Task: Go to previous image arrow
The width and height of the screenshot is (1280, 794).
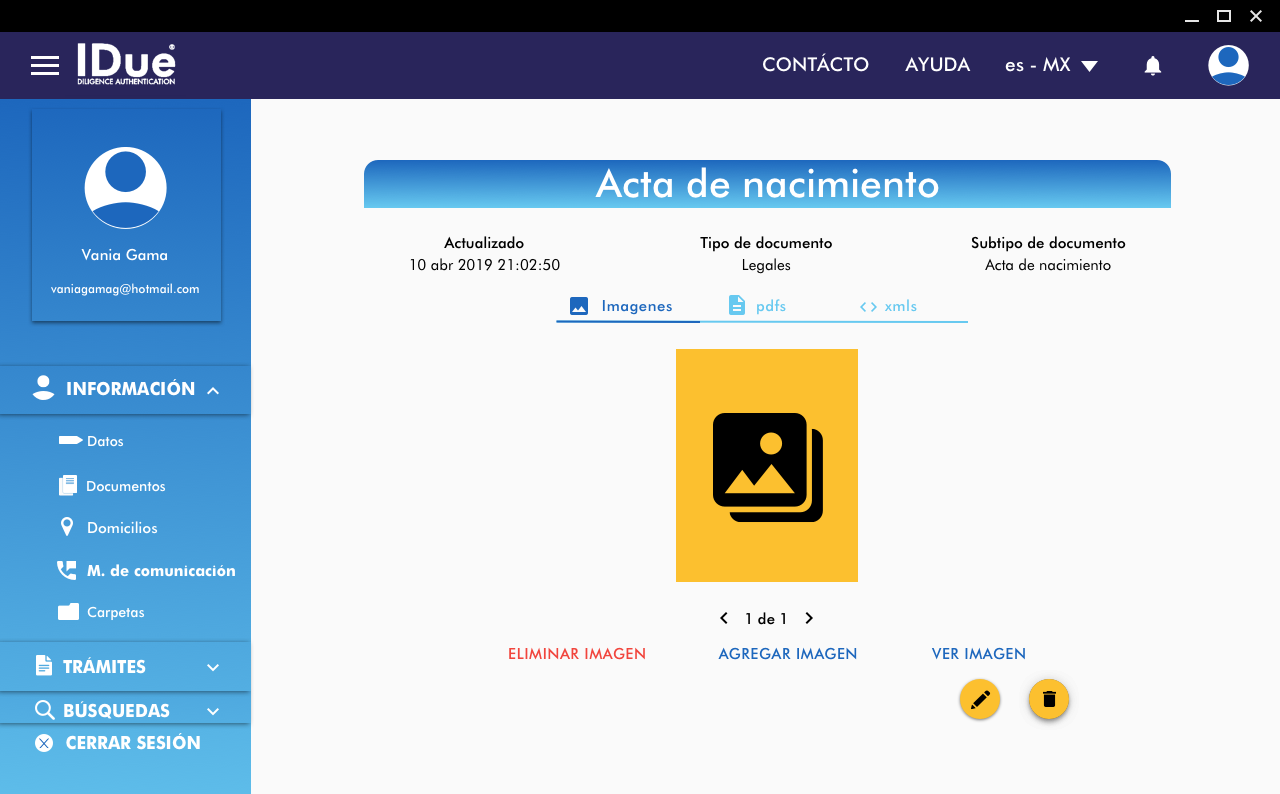Action: (x=724, y=619)
